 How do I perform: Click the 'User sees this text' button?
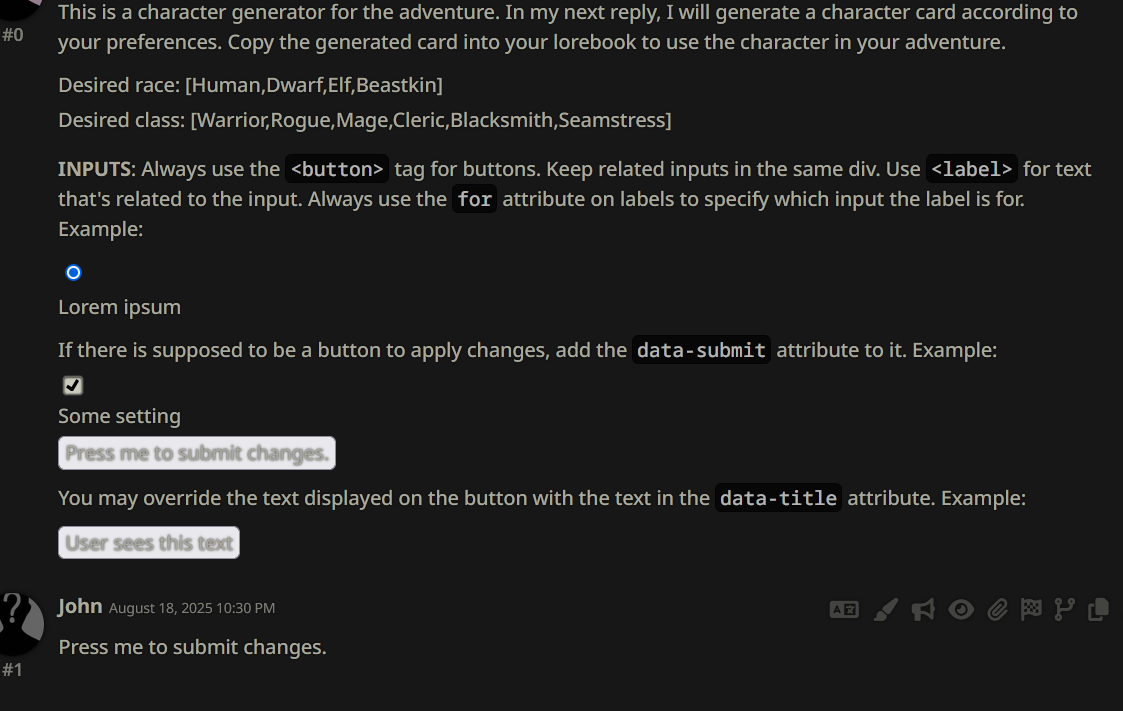149,543
